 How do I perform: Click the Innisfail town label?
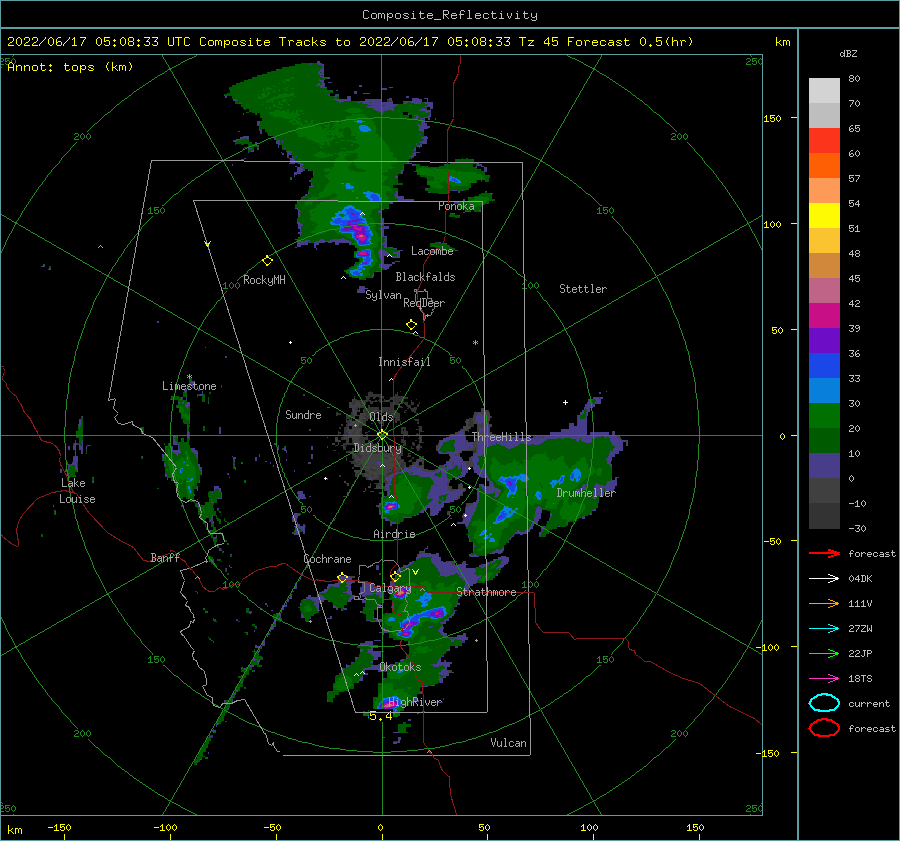pos(404,362)
